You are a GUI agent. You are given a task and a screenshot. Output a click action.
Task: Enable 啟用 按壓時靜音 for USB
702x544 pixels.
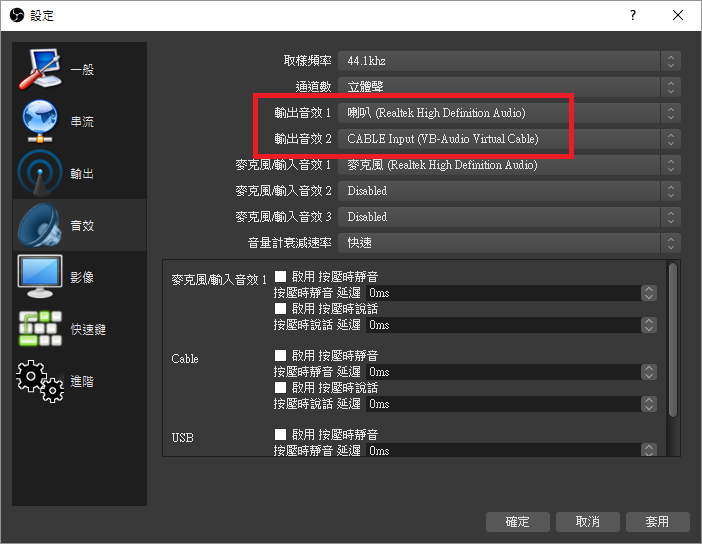280,434
